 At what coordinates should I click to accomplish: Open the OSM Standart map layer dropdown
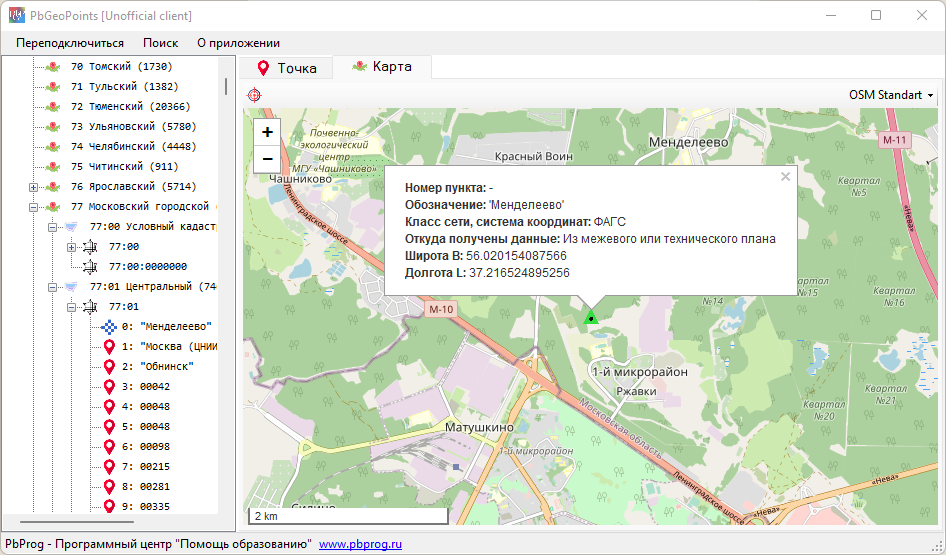pyautogui.click(x=891, y=95)
